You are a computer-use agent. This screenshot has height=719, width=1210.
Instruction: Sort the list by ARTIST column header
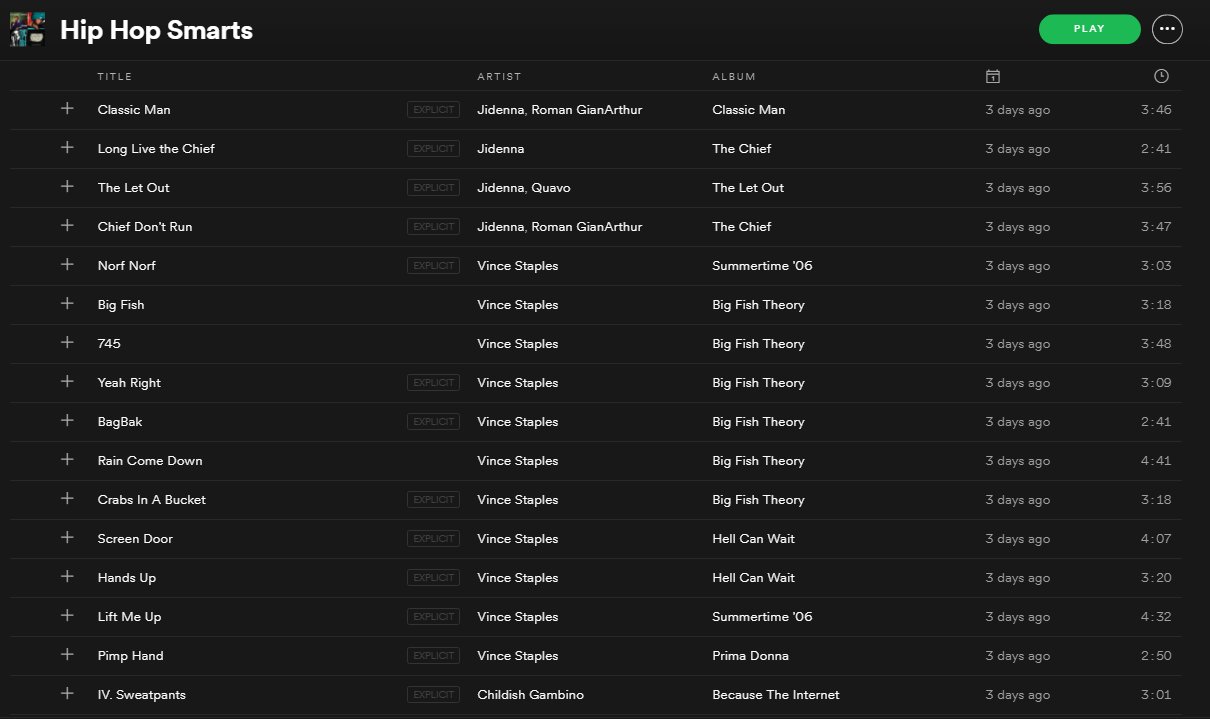[499, 77]
